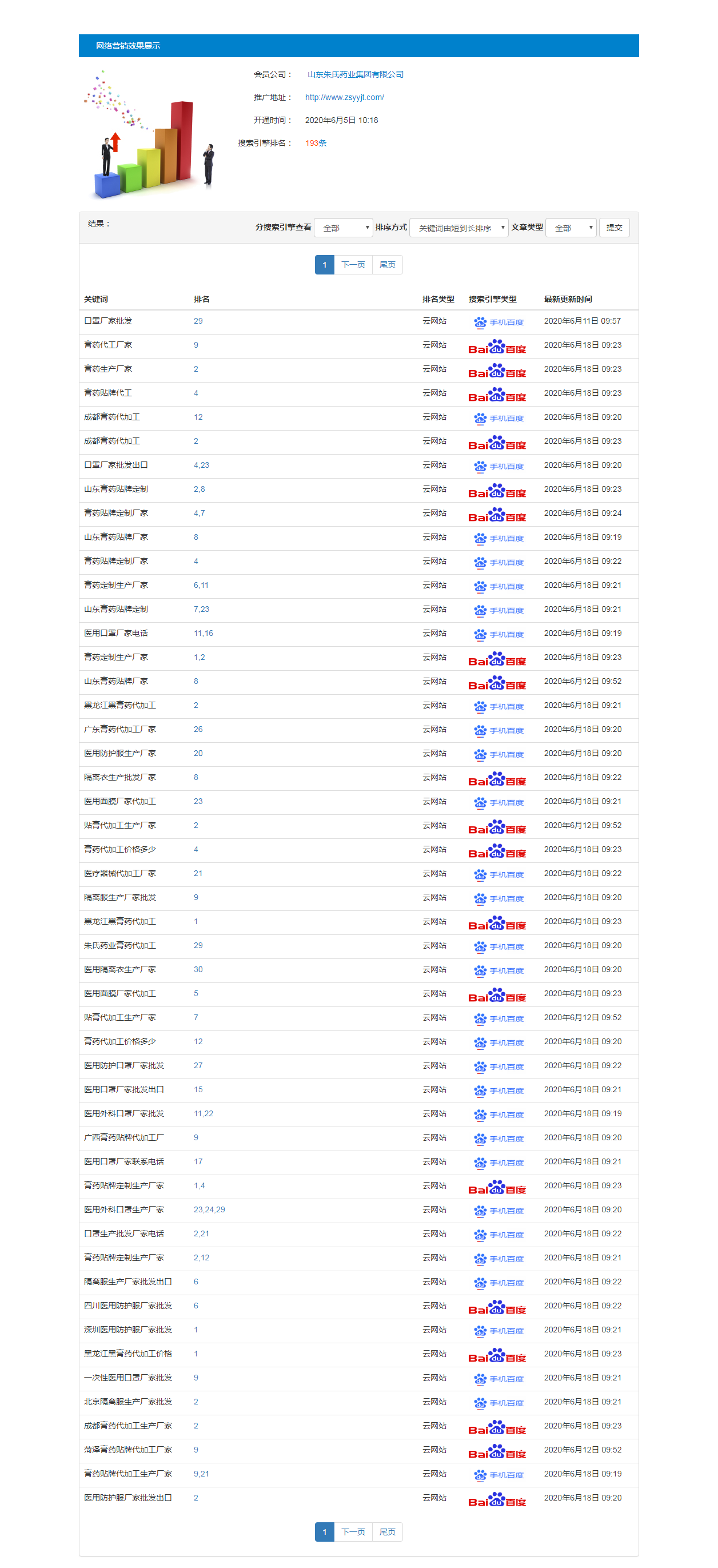Visit the zsyyjt.com promotion URL

click(x=344, y=97)
